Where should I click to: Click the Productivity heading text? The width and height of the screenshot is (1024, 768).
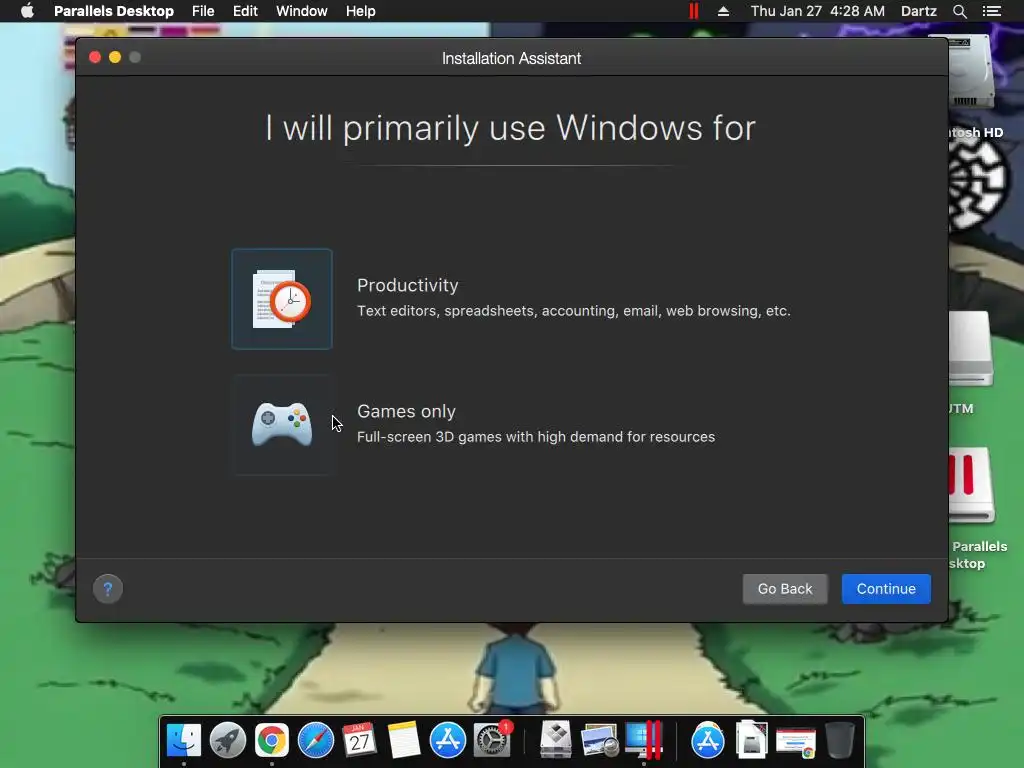point(408,285)
